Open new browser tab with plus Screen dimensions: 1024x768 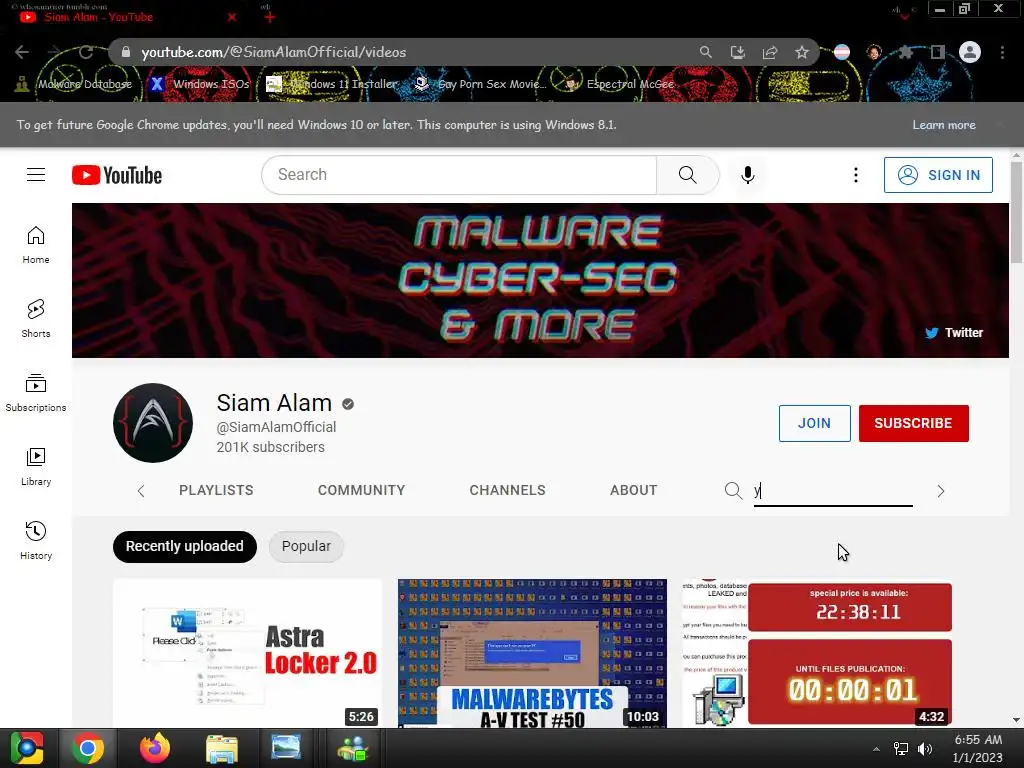(269, 17)
